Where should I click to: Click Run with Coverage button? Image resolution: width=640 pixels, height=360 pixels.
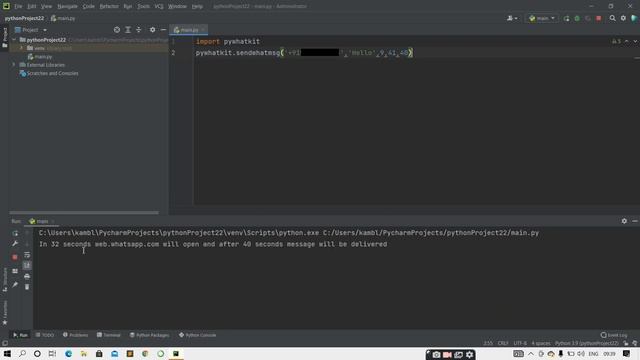tap(588, 18)
